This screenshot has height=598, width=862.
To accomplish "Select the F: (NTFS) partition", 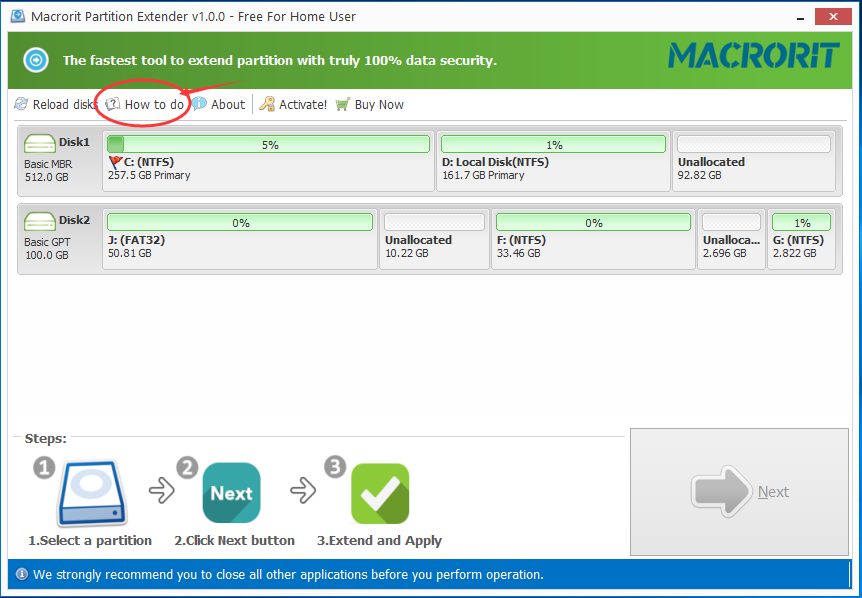I will pos(593,238).
